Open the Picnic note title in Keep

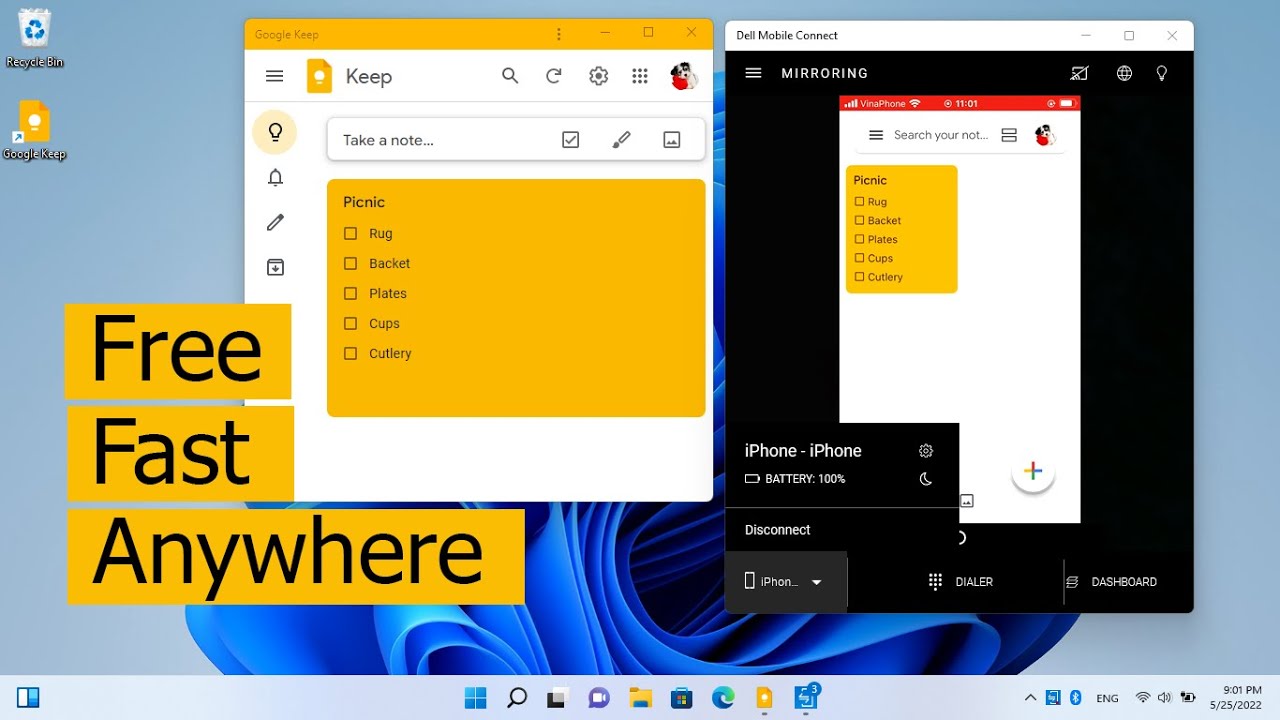click(364, 202)
